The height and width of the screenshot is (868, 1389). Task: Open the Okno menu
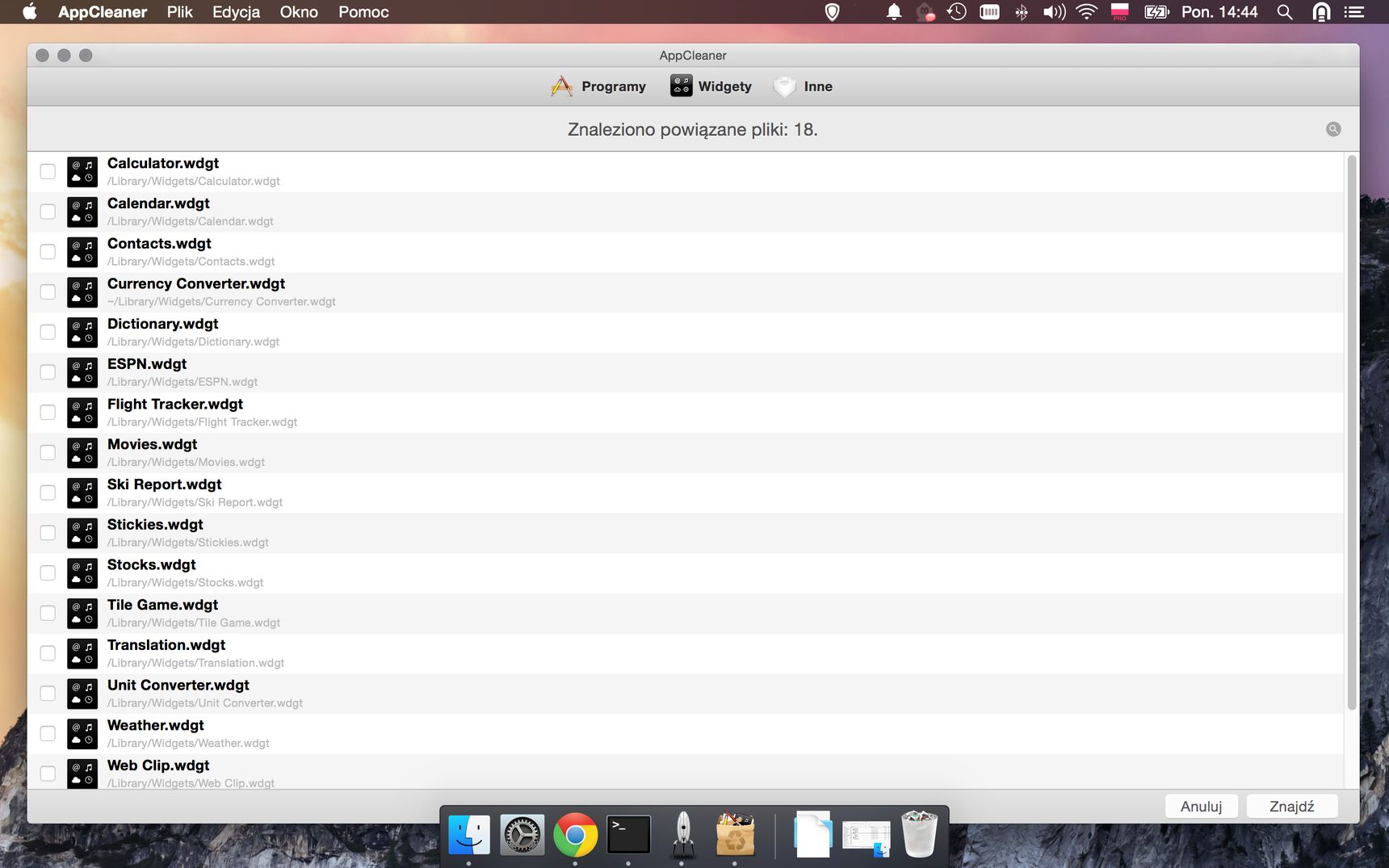[x=299, y=12]
